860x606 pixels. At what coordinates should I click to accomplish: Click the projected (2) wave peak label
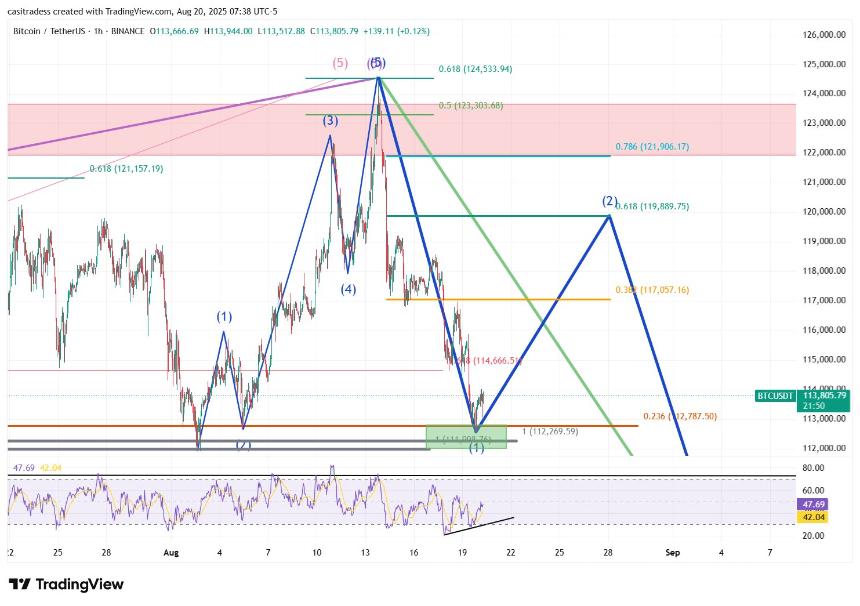point(609,201)
